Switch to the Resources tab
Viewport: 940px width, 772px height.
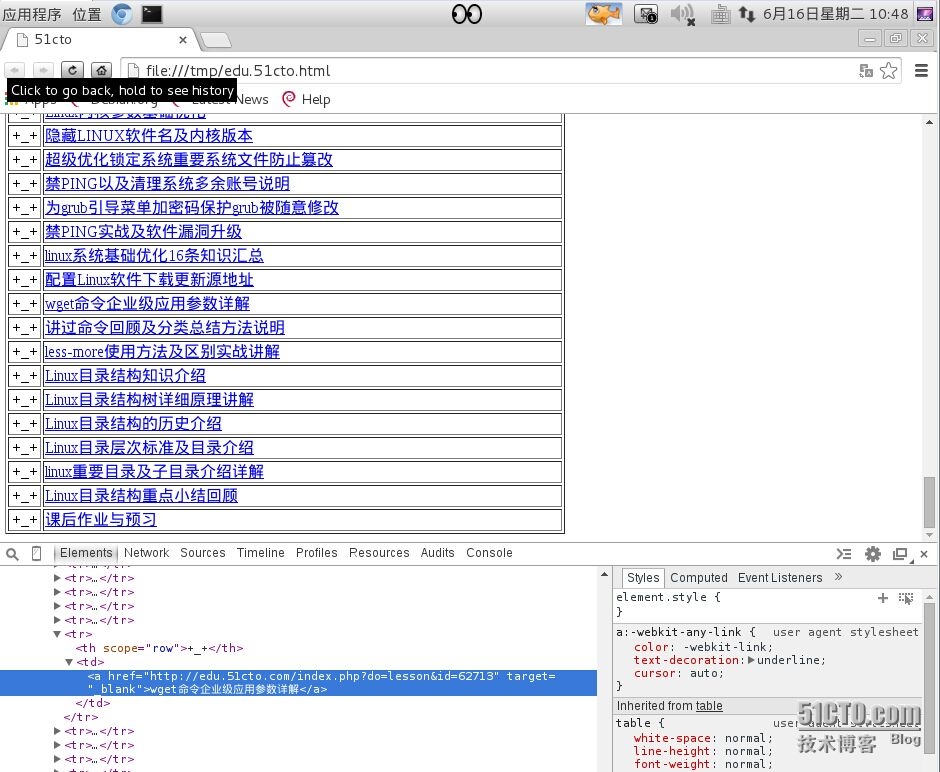379,553
